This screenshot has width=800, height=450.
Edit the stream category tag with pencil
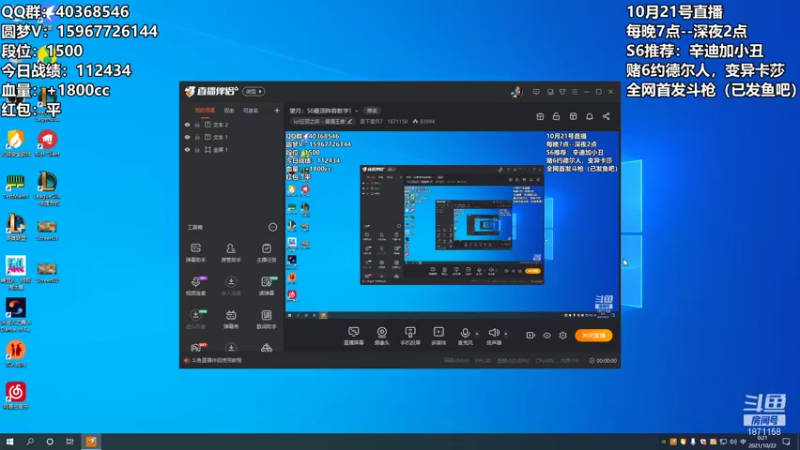click(350, 121)
